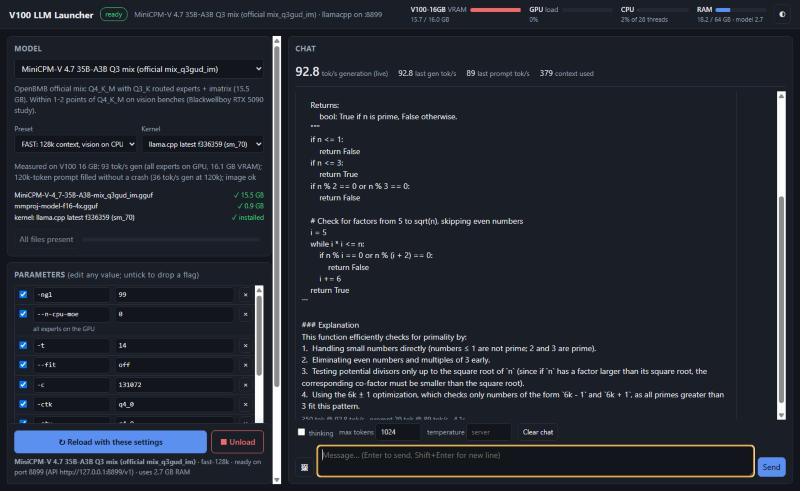
Task: Edit the -ngl value field showing 99
Action: 174,294
